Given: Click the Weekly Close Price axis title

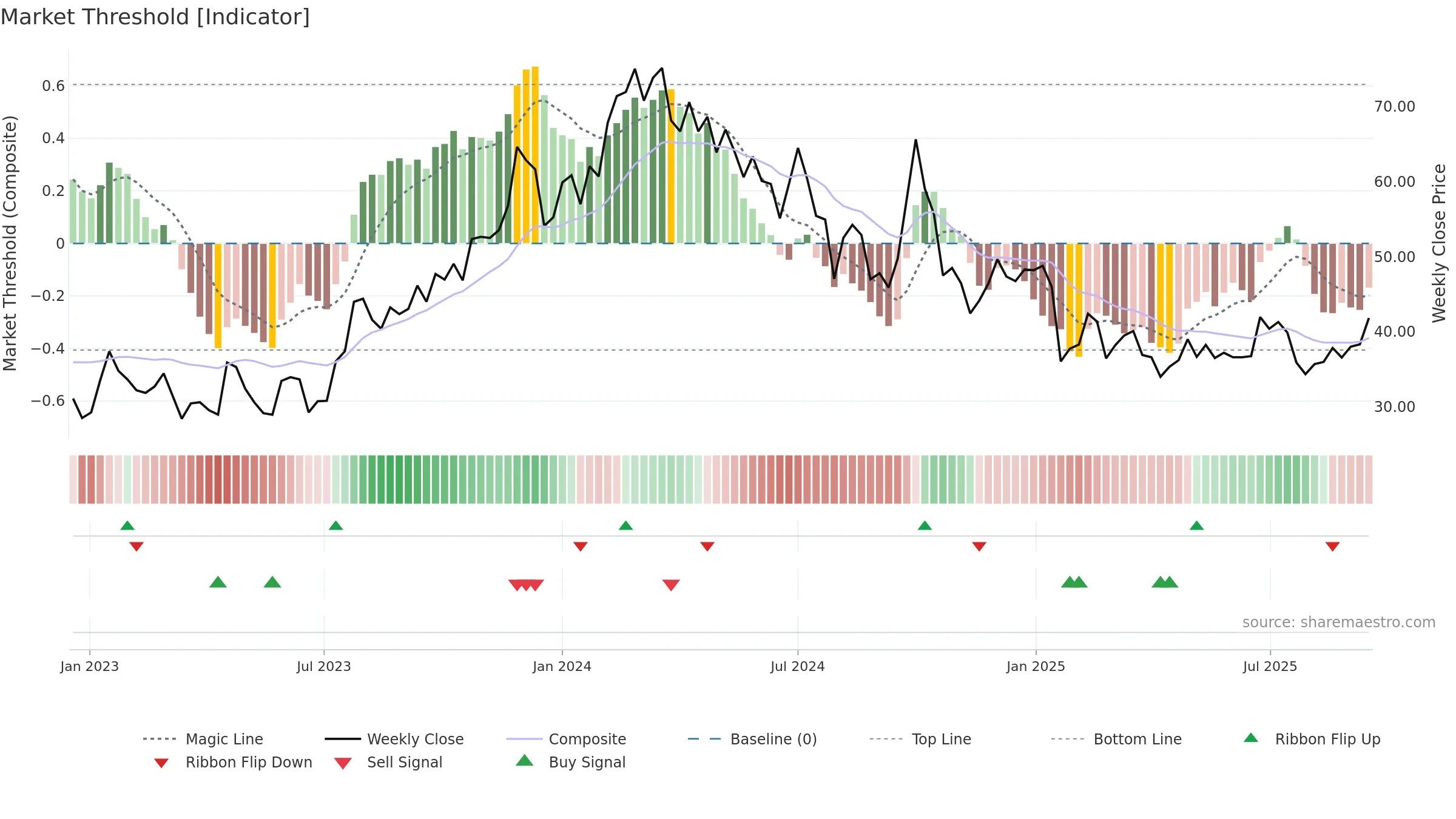Looking at the screenshot, I should pos(1439,243).
